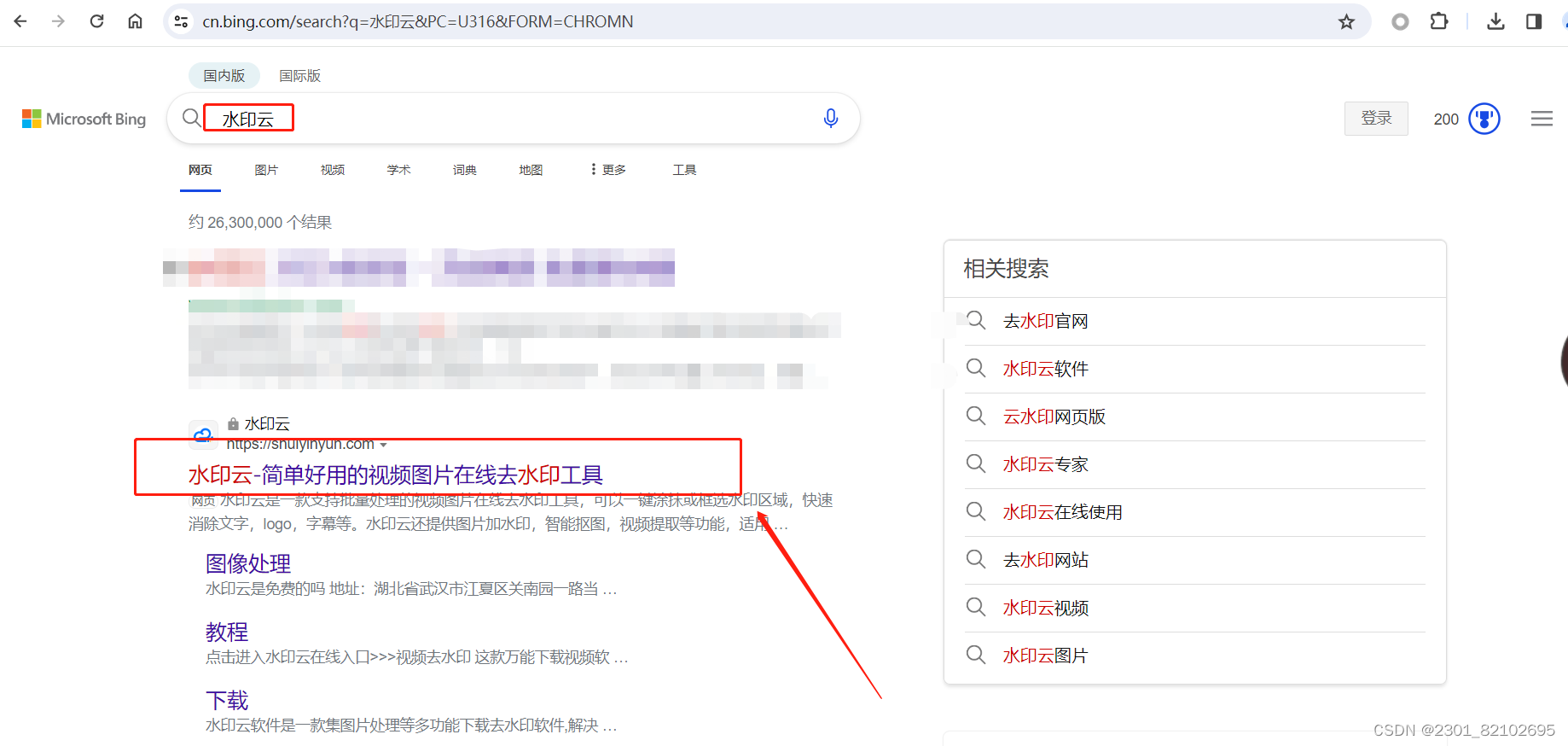The height and width of the screenshot is (746, 1568).
Task: Switch to the 图片 results tab
Action: 266,170
